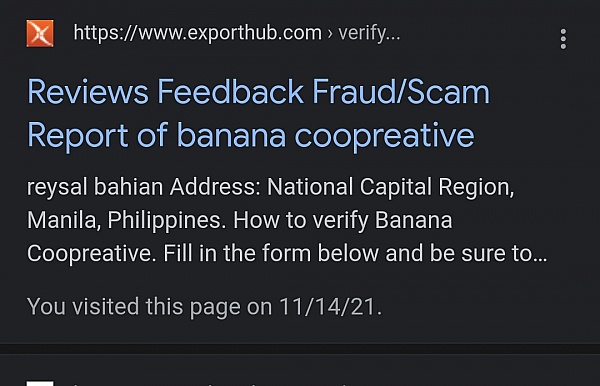This screenshot has width=600, height=386.
Task: Click 'Fill in the form below' snippet line
Action: (271, 254)
